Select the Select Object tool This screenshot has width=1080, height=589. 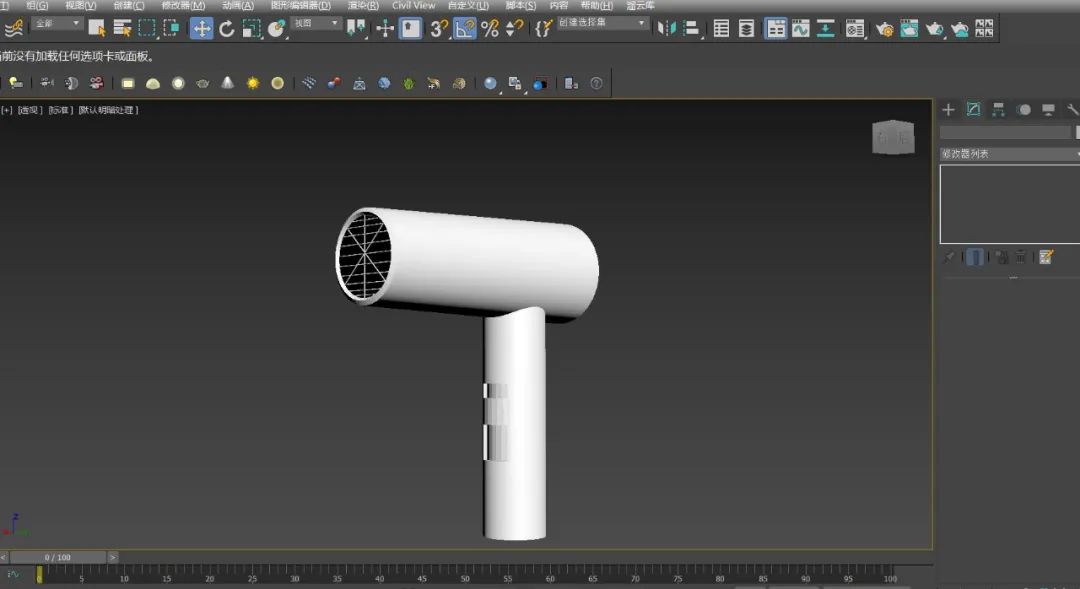(96, 28)
